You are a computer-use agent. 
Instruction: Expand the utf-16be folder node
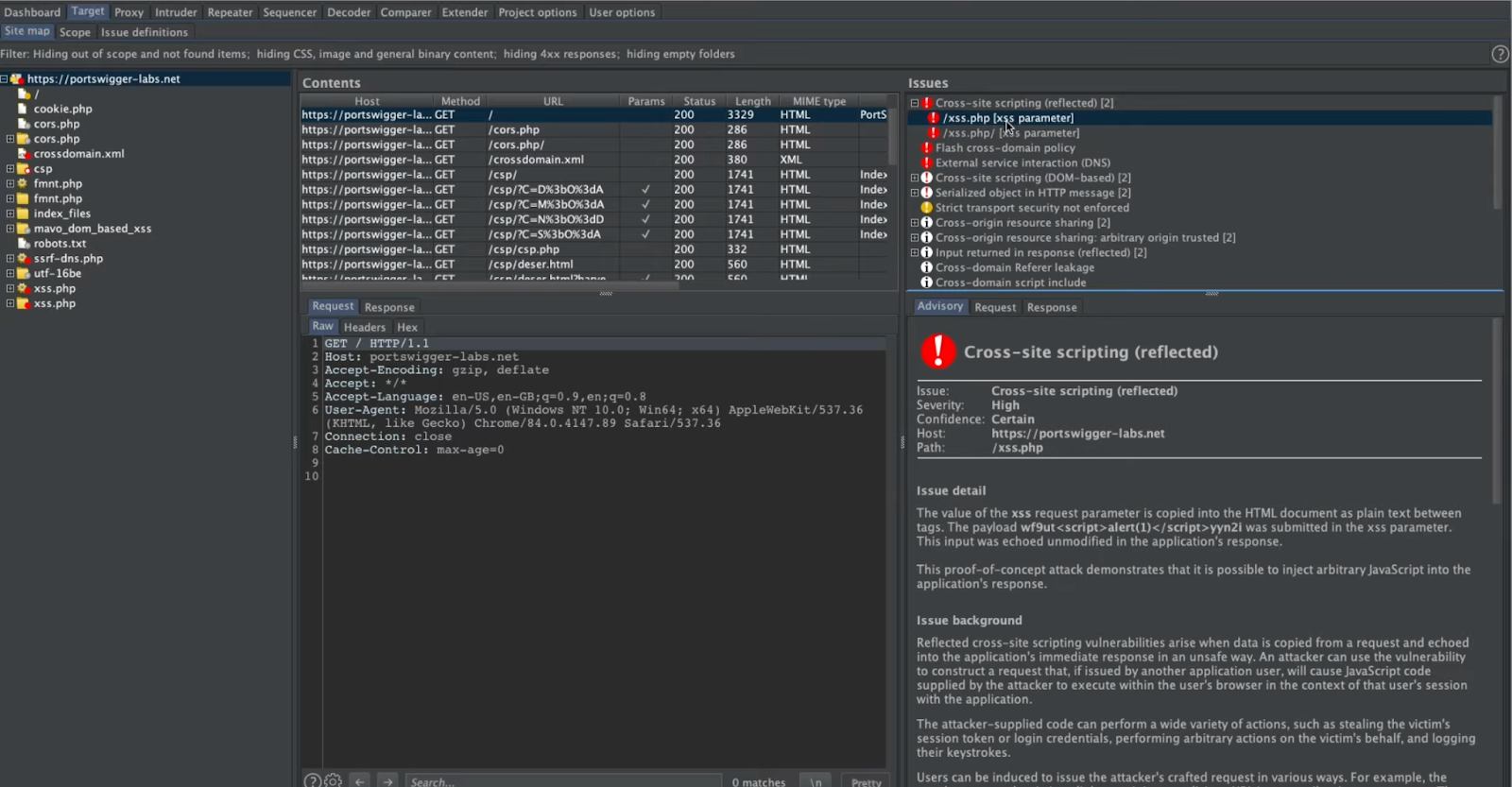[10, 273]
